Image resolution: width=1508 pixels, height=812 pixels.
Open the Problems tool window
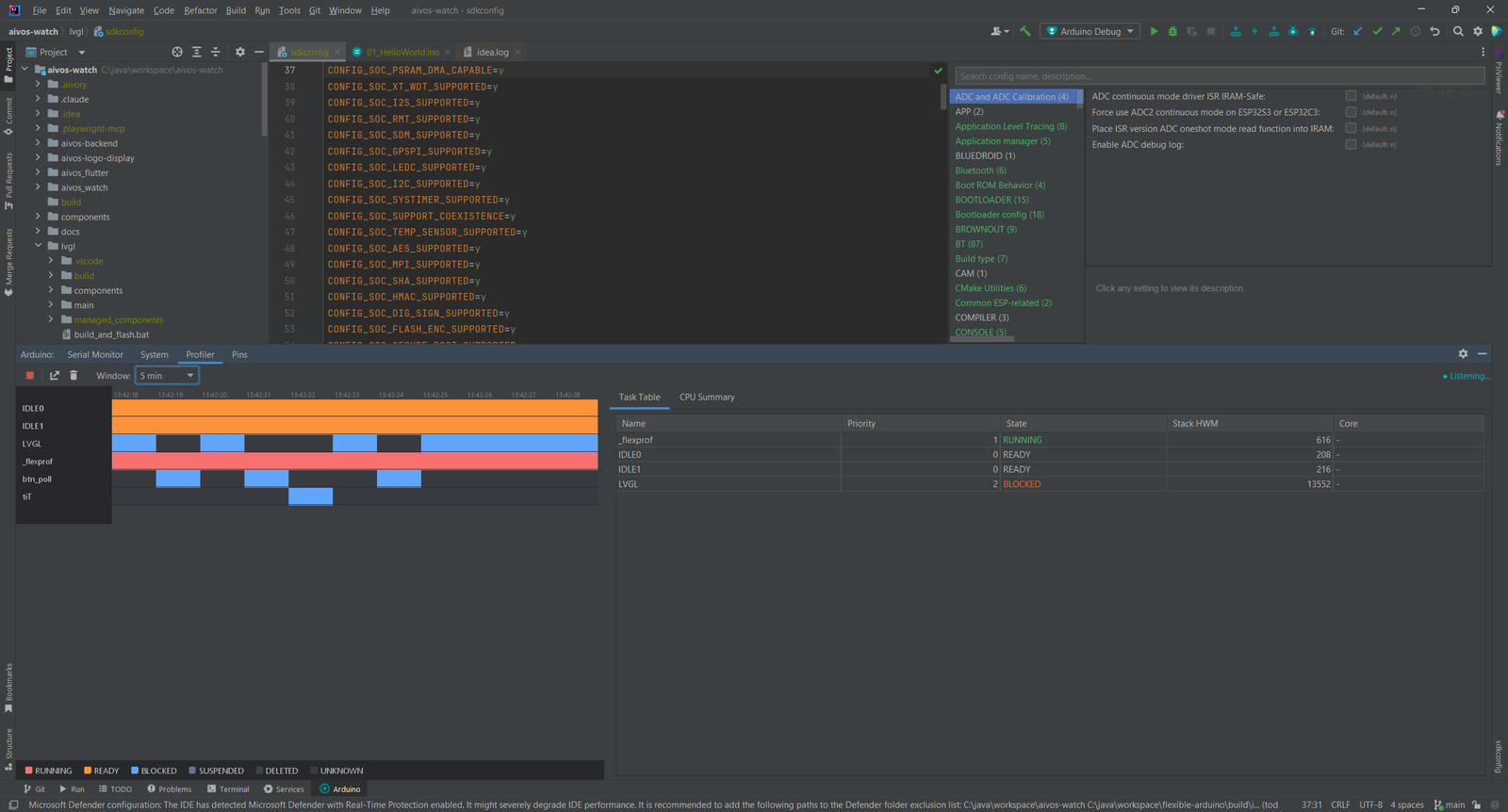(x=170, y=789)
